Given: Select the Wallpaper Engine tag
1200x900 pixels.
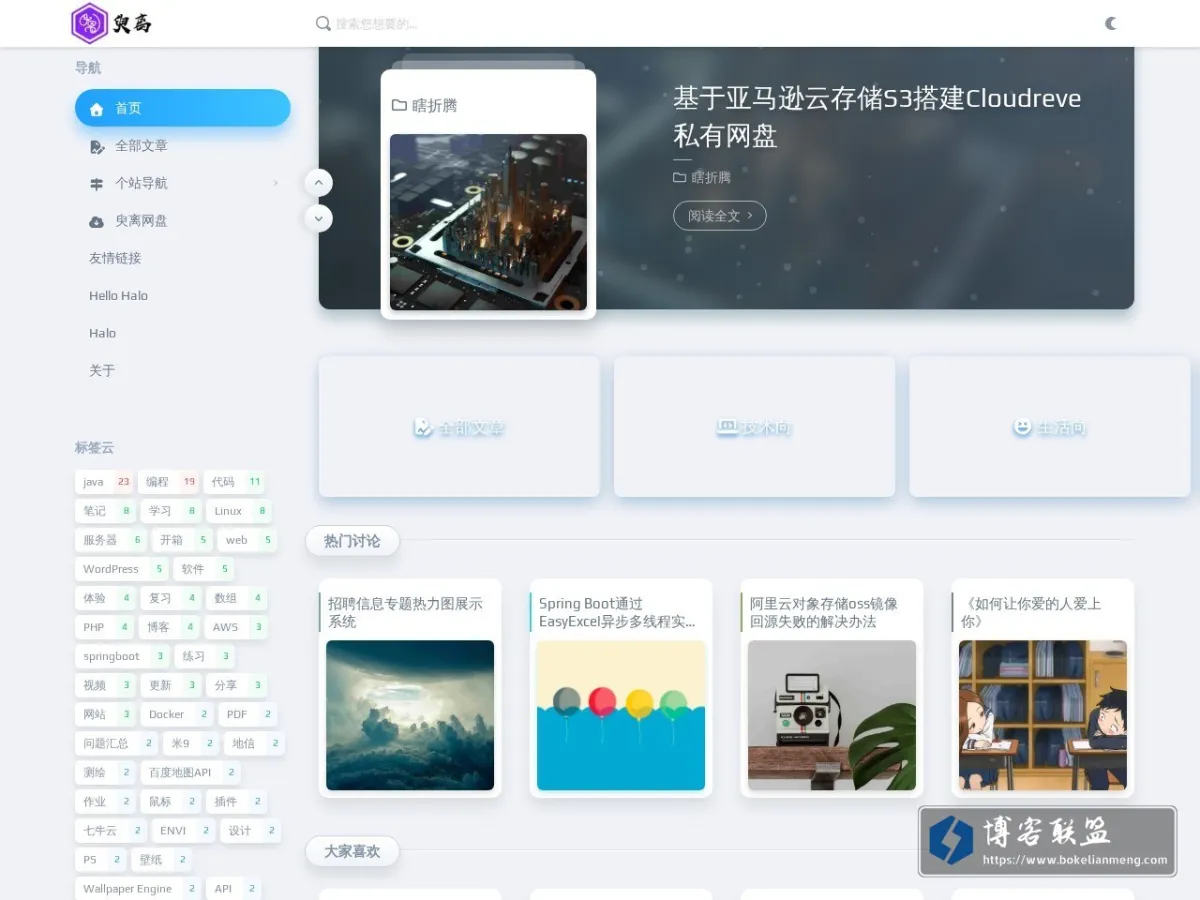Looking at the screenshot, I should pos(138,888).
